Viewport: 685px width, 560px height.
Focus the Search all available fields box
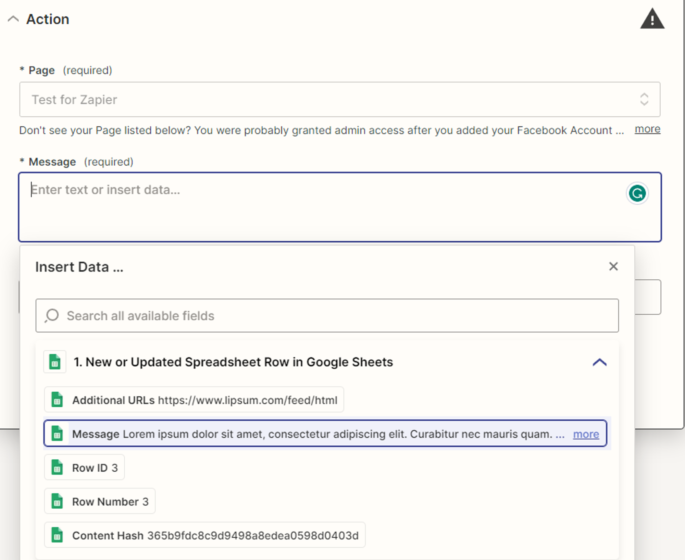tap(327, 315)
